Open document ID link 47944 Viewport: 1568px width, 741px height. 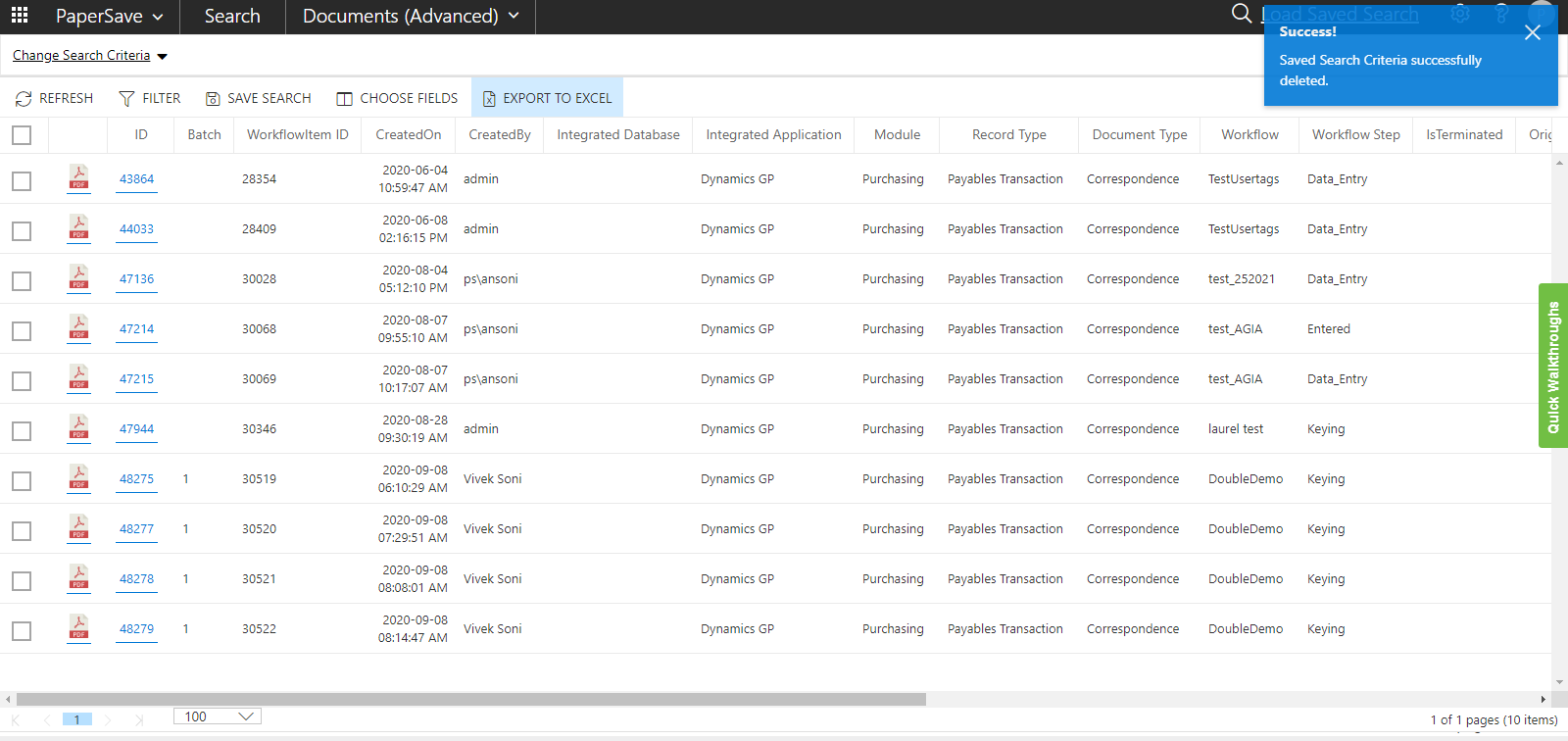coord(136,429)
